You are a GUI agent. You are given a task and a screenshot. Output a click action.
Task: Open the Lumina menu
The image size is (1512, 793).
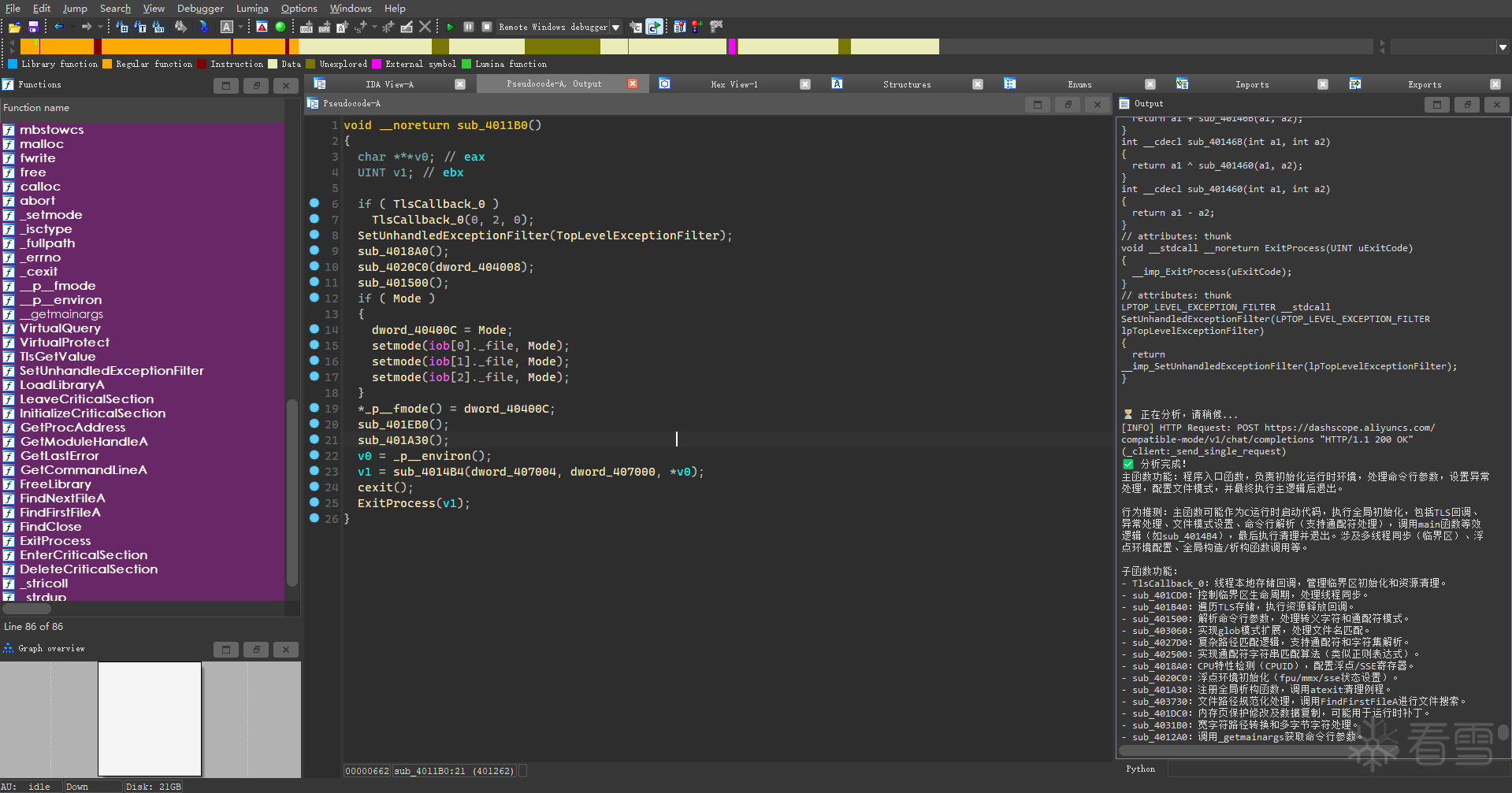(x=252, y=9)
